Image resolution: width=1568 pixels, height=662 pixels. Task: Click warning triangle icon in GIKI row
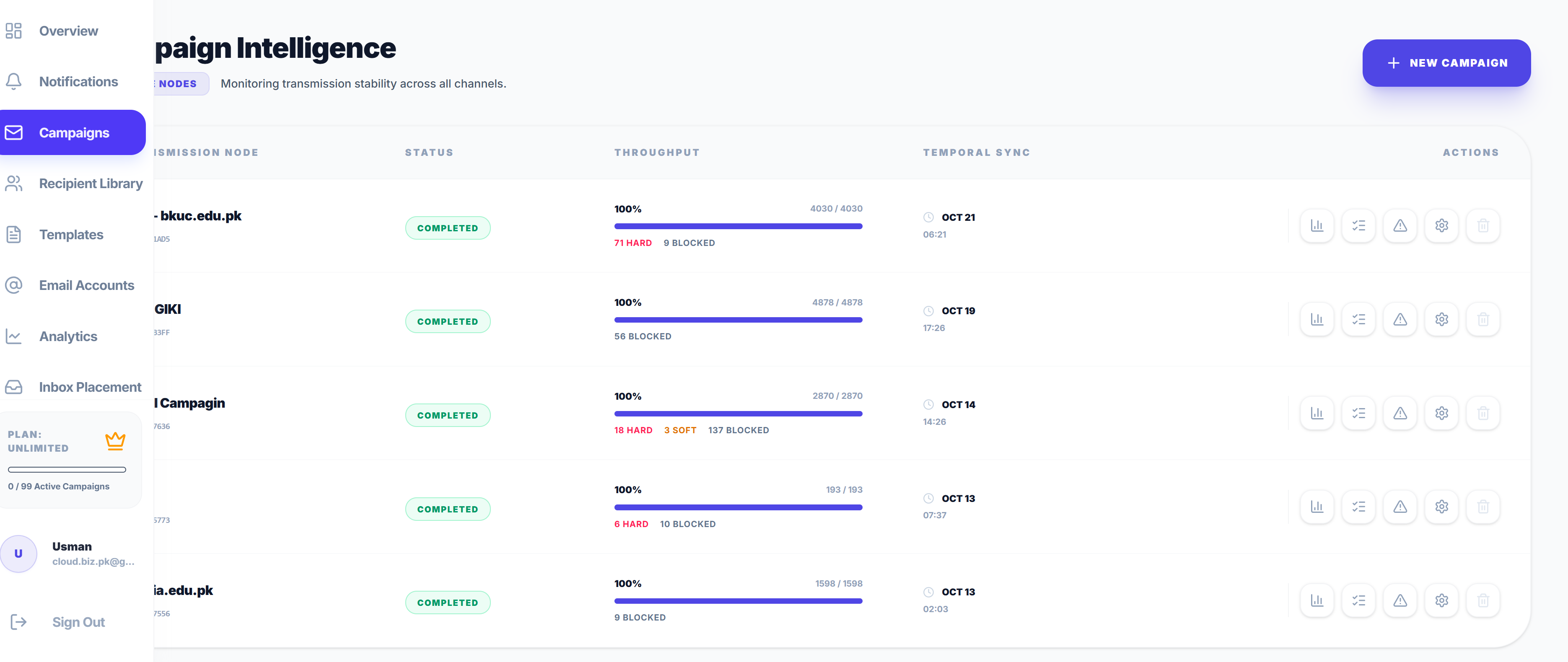pyautogui.click(x=1400, y=319)
